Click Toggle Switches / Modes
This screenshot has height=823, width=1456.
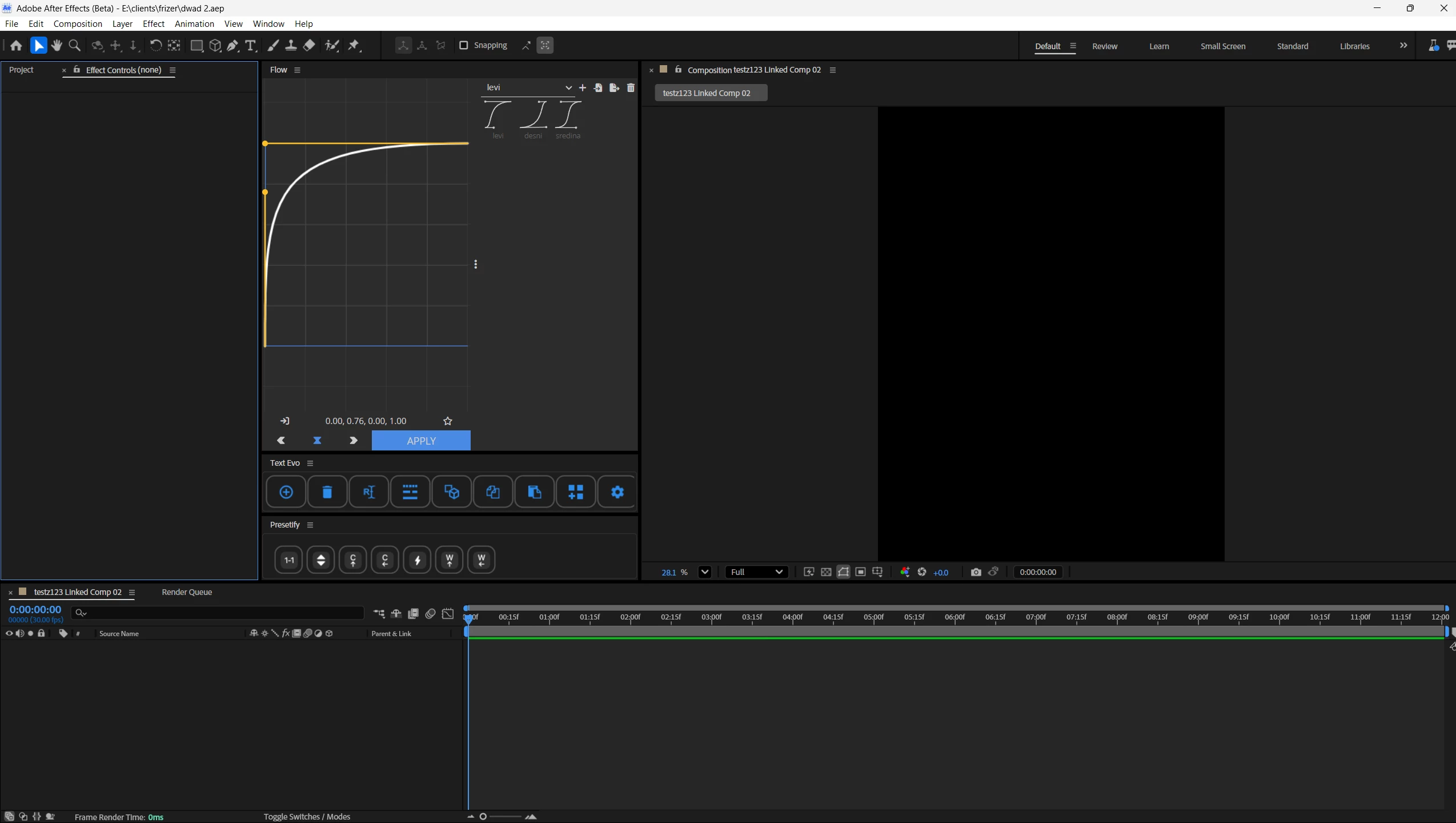point(307,817)
